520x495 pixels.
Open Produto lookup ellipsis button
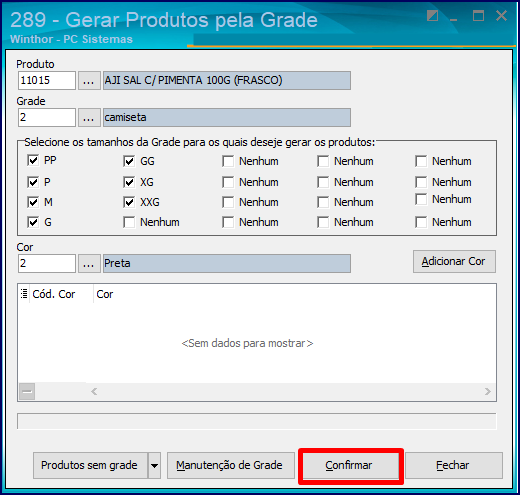89,81
